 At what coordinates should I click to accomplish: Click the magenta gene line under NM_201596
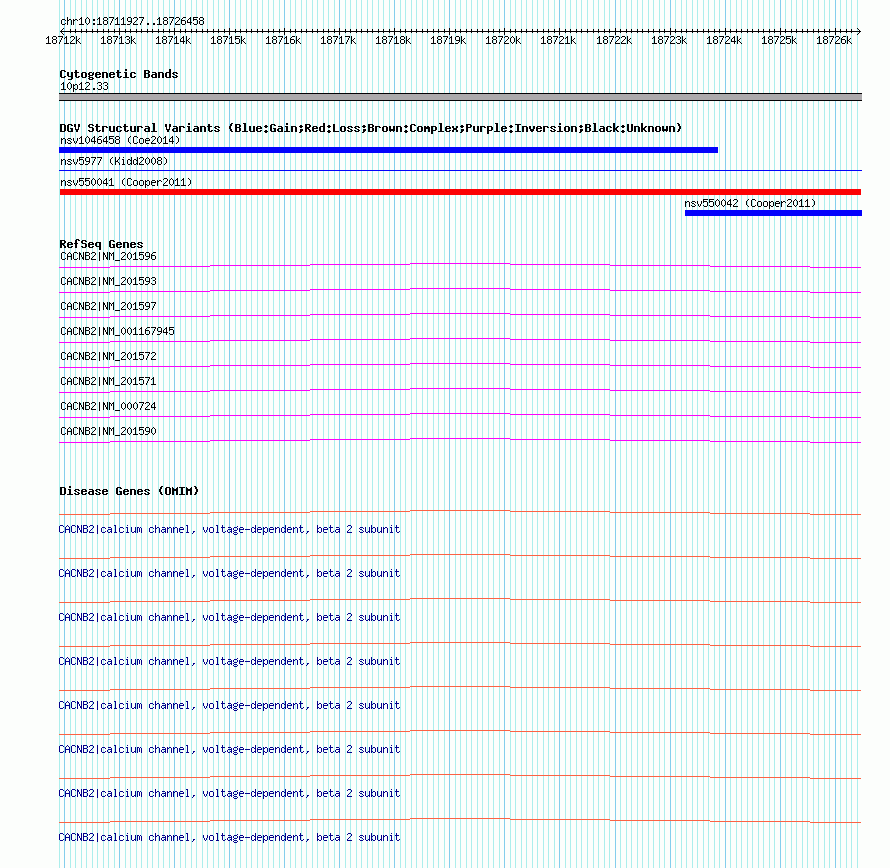[460, 265]
